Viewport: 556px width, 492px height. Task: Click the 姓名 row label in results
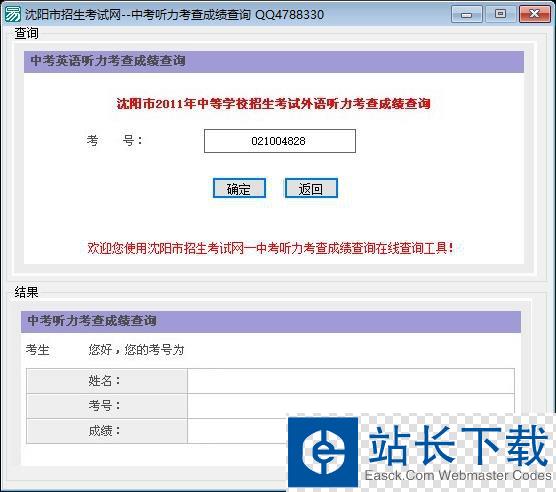pos(104,381)
